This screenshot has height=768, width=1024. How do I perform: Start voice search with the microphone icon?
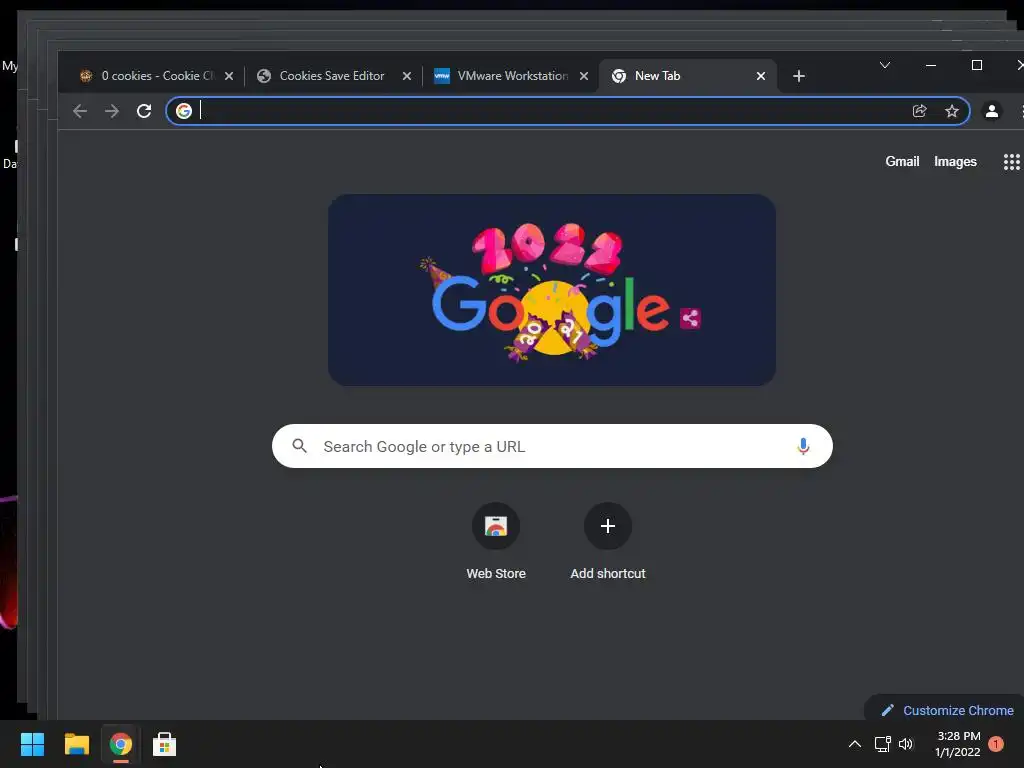[x=803, y=446]
